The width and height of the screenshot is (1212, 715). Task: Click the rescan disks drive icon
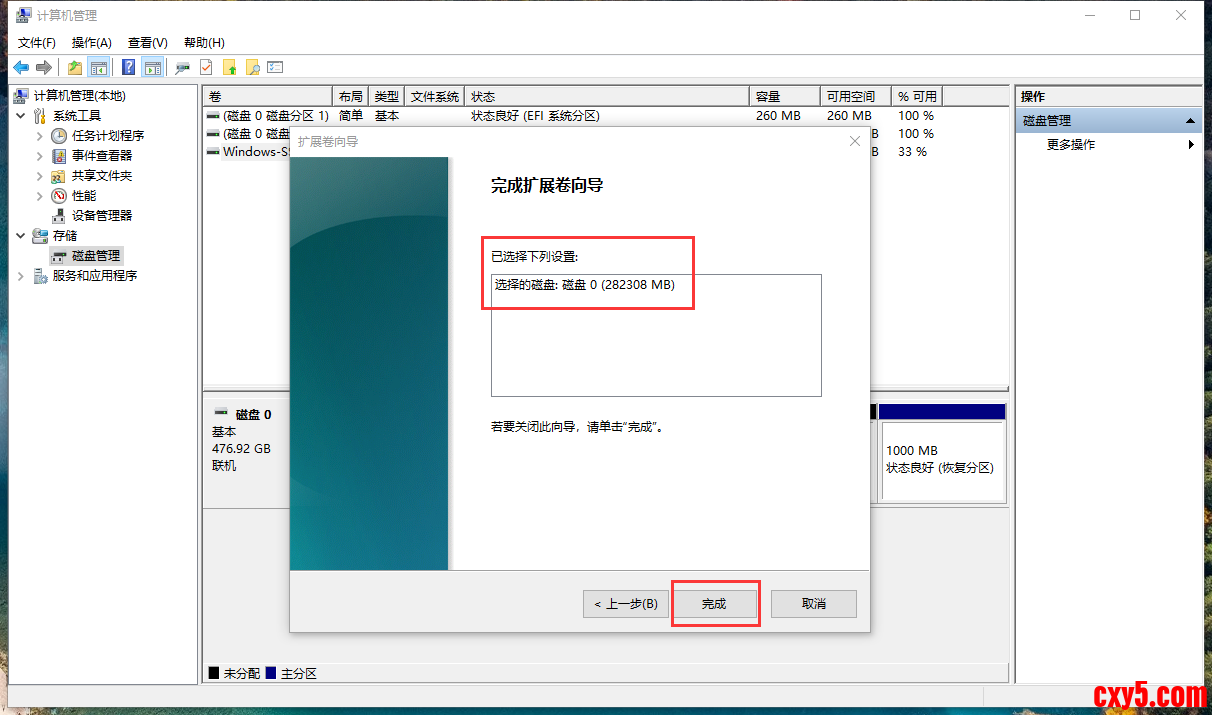(x=182, y=67)
